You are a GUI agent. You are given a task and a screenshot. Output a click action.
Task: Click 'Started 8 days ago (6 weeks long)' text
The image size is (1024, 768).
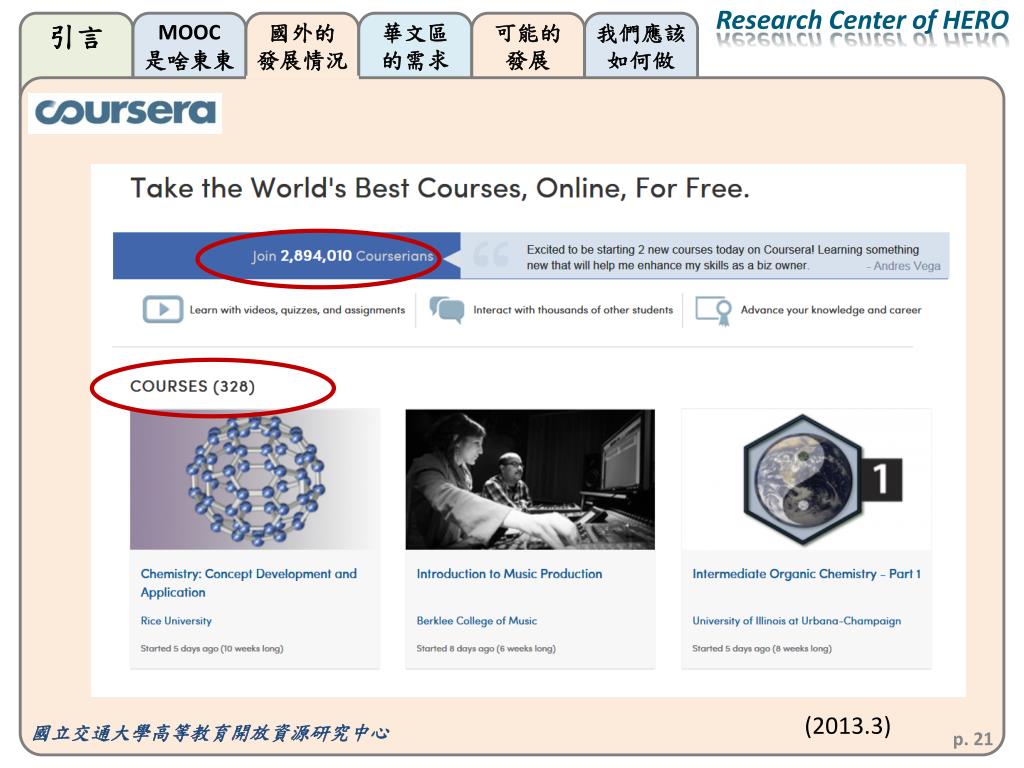[486, 648]
